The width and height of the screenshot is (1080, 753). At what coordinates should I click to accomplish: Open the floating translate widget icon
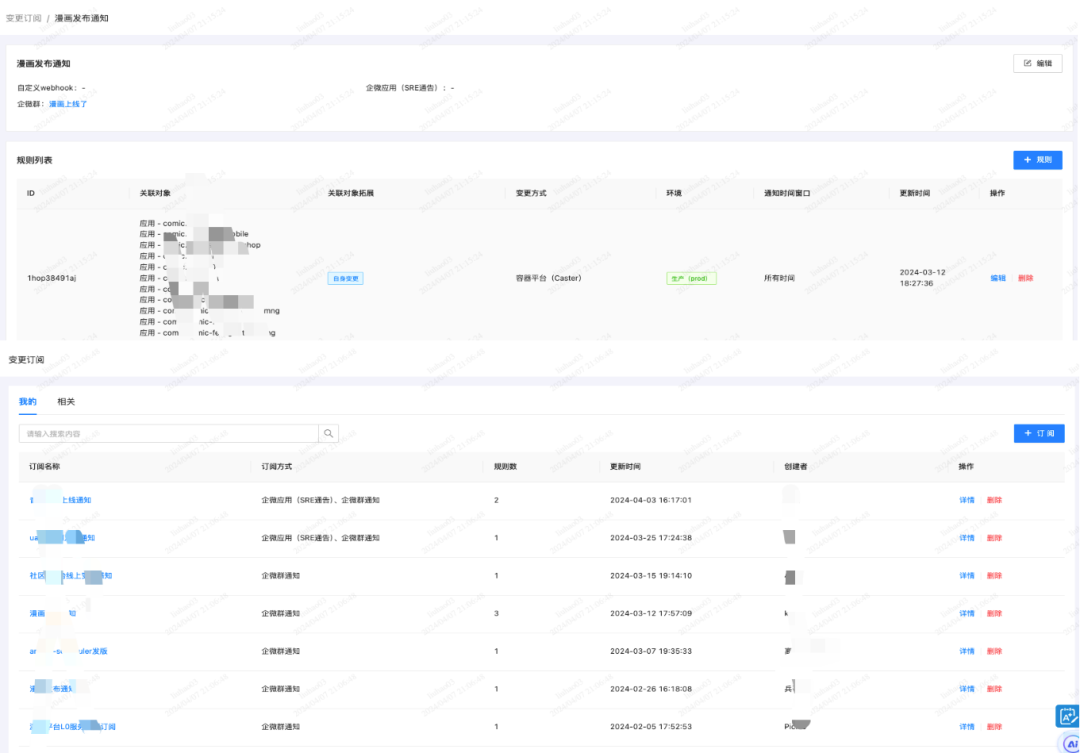pos(1067,716)
